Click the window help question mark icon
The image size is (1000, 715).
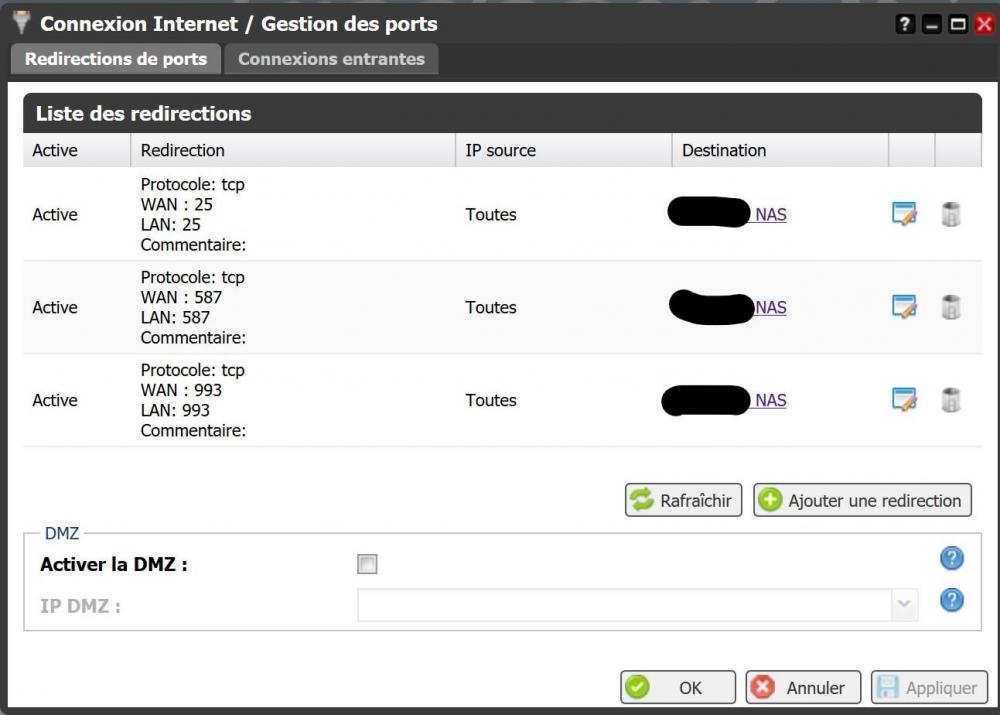[906, 24]
